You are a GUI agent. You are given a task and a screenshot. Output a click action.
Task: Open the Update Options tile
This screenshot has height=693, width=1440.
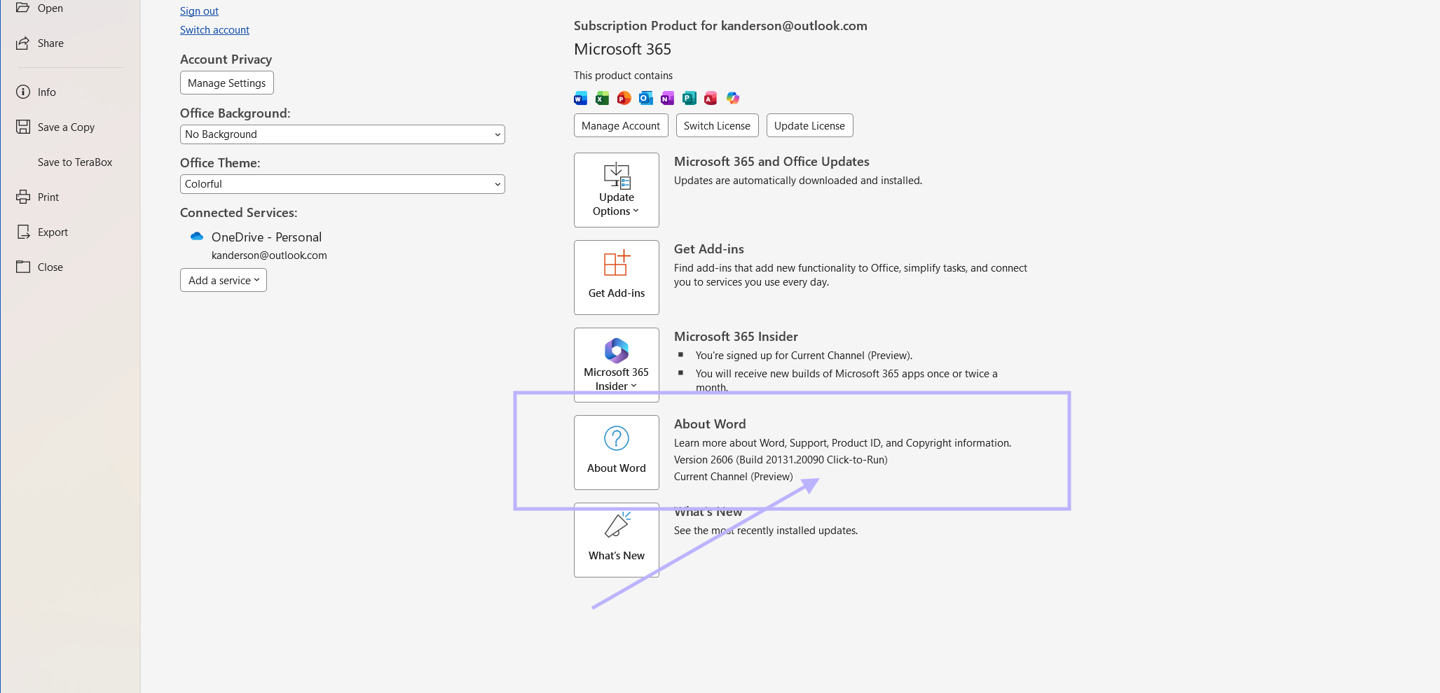click(616, 190)
